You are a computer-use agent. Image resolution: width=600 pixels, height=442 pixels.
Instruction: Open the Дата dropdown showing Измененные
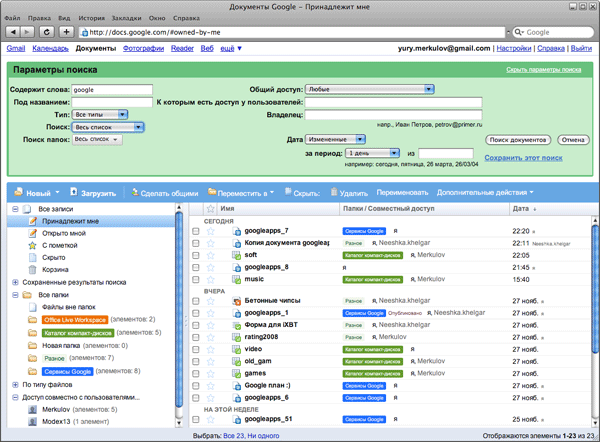pyautogui.click(x=335, y=139)
